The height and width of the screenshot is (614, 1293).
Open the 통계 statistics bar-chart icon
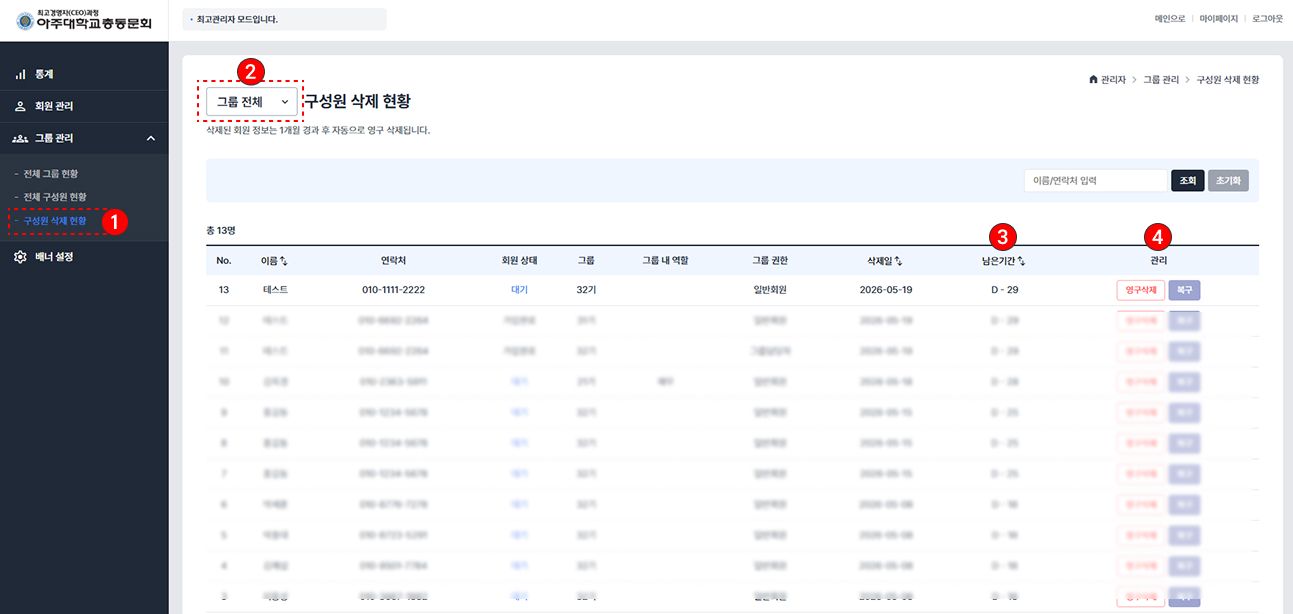point(20,74)
